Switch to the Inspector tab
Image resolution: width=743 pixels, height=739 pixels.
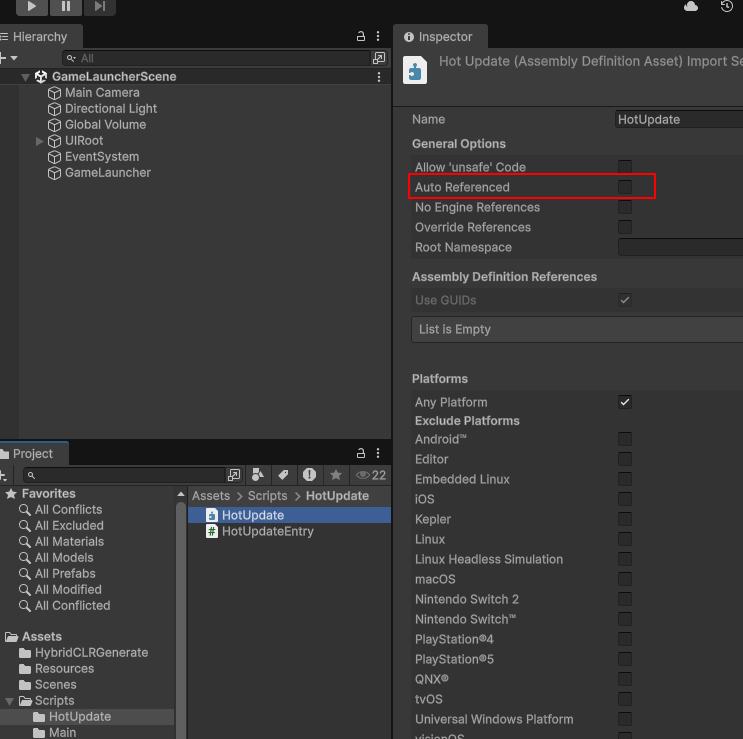coord(439,37)
